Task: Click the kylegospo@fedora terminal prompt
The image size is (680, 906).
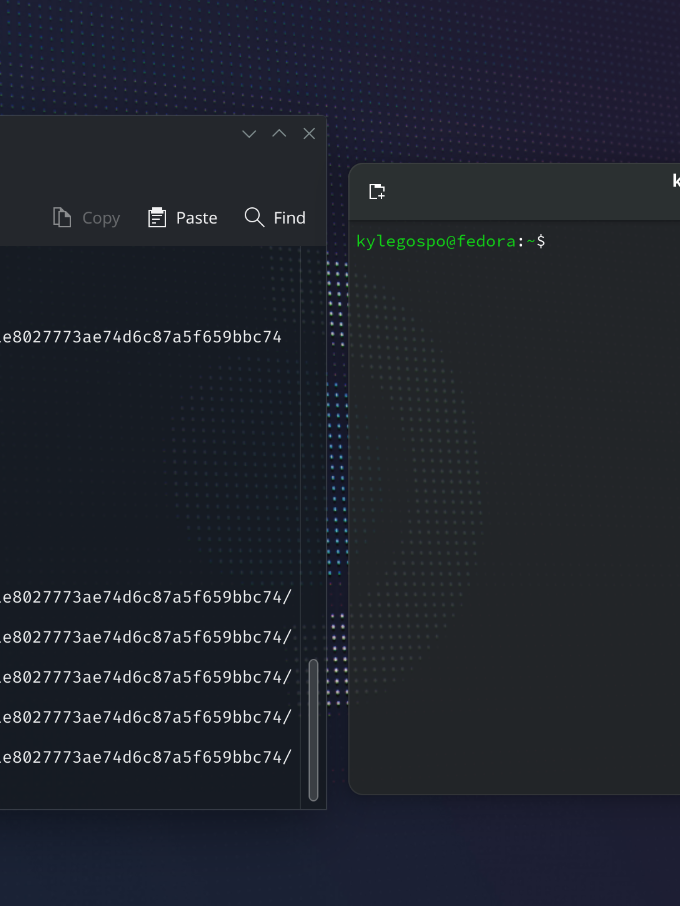Action: click(451, 241)
